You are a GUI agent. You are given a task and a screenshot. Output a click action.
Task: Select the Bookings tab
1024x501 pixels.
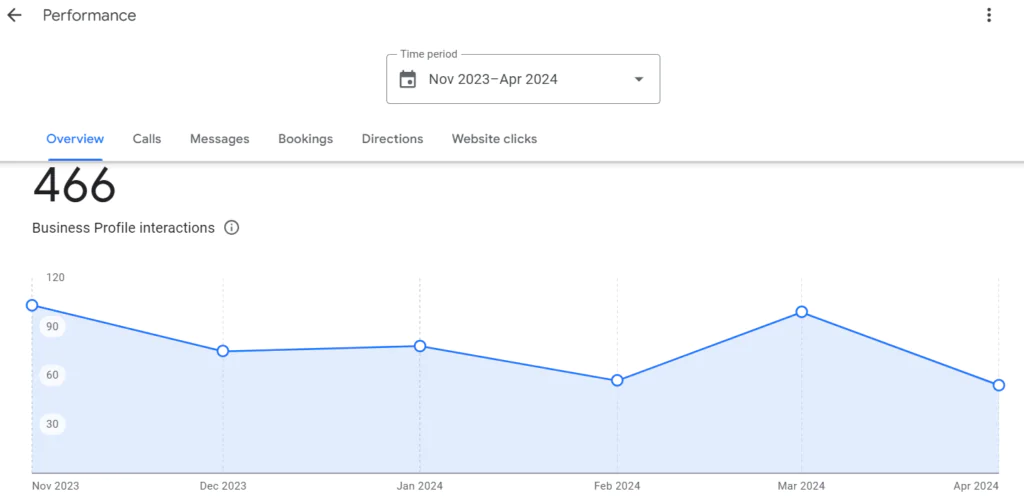[305, 139]
